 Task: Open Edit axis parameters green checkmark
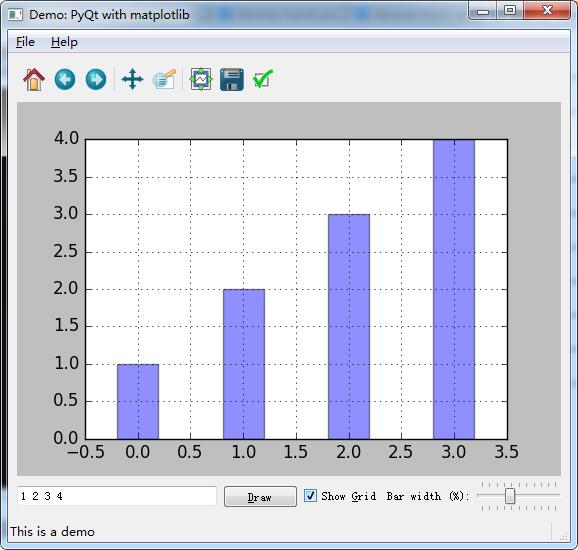click(x=262, y=79)
